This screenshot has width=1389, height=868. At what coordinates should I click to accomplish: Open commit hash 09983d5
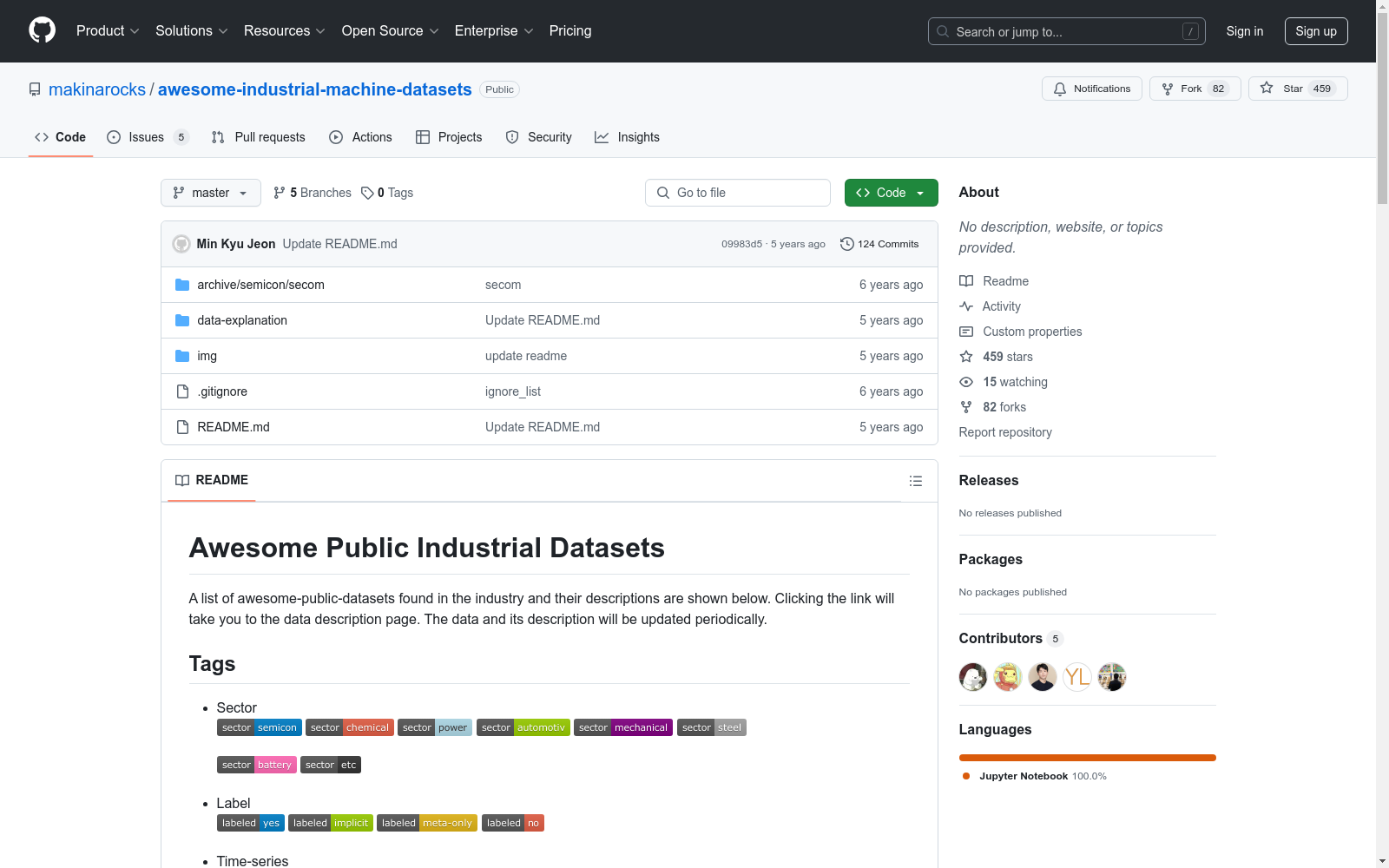pyautogui.click(x=741, y=244)
